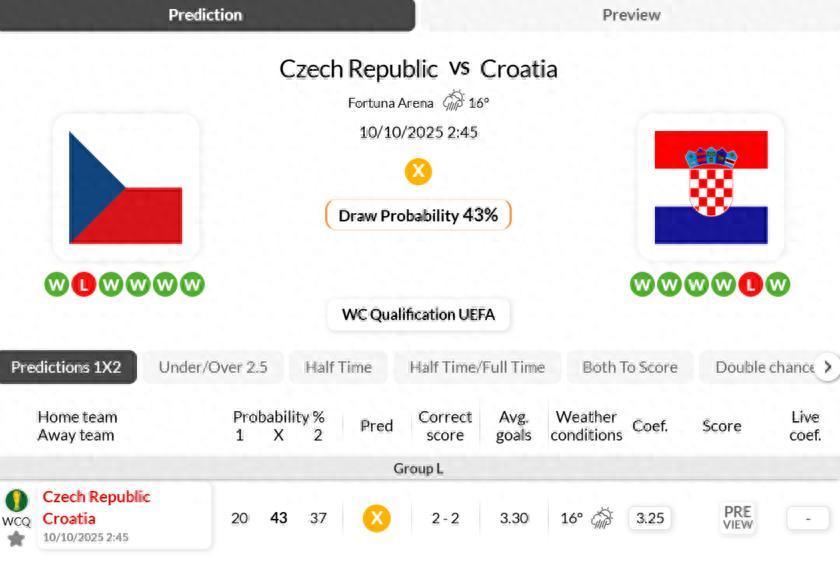Click the Croatia flag image
The height and width of the screenshot is (564, 840).
[711, 188]
